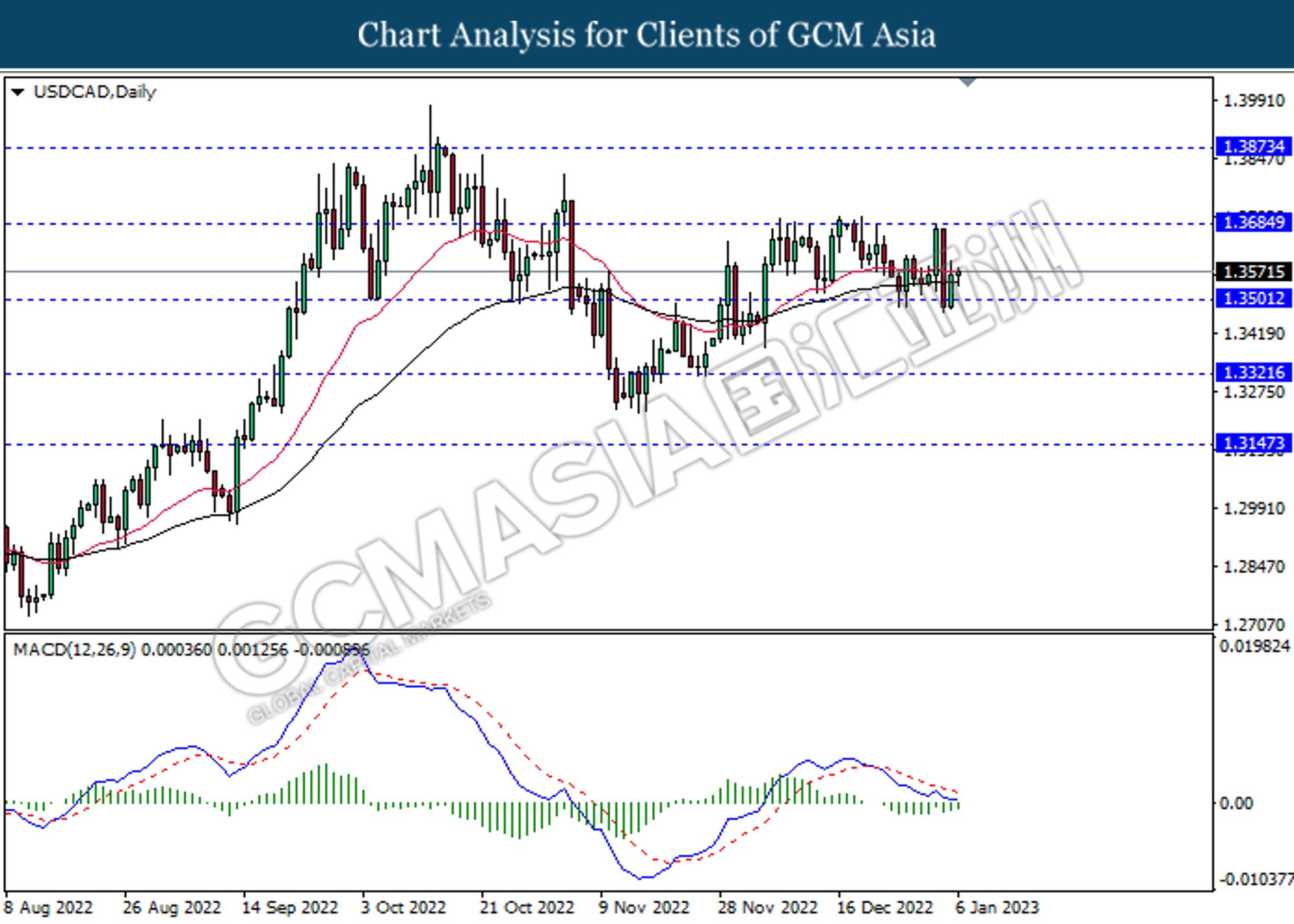Click the 1.33216 level price label
Screen dimensions: 1294x924
pos(1253,372)
